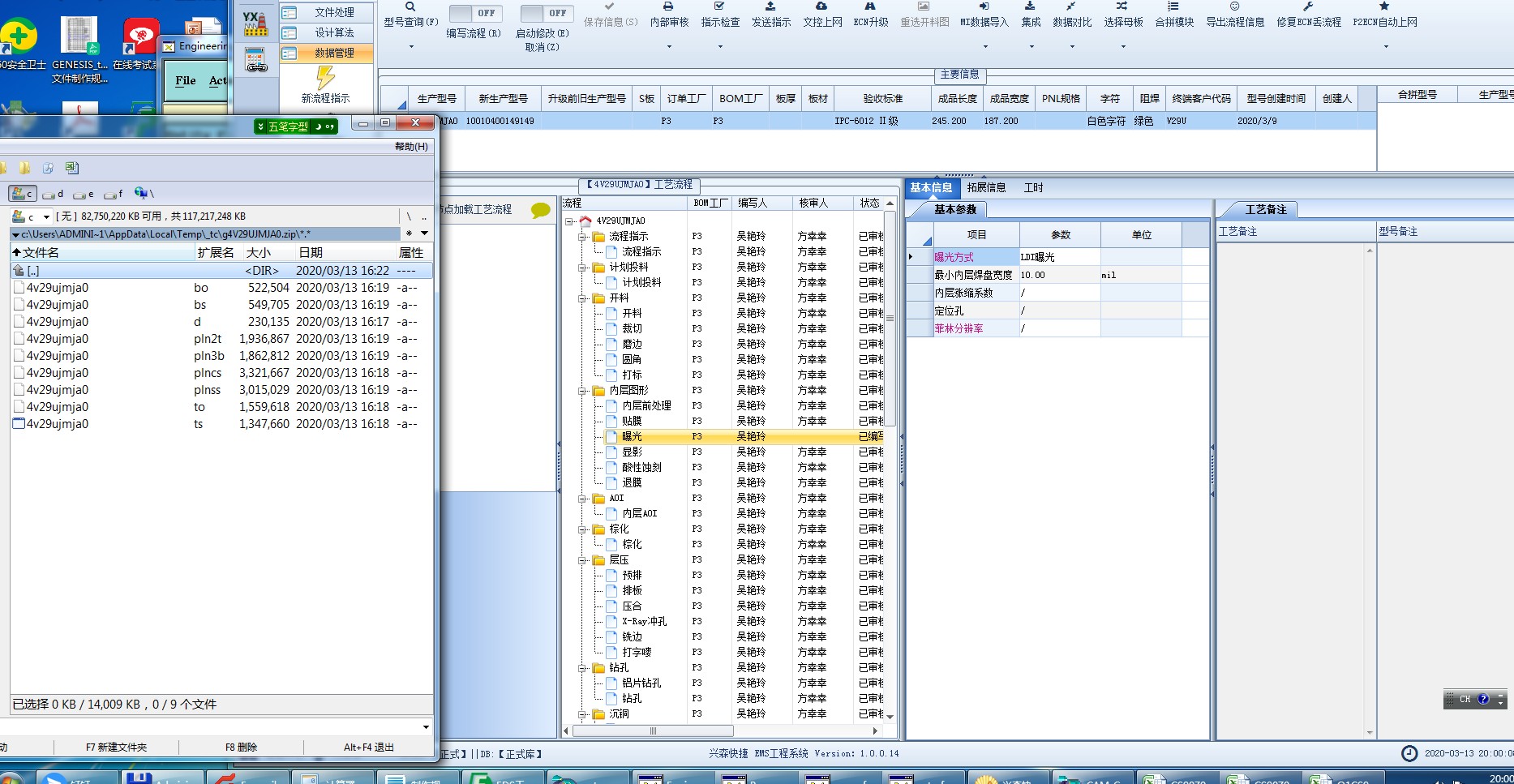Click the 五笔字型 input method bar
1514x784 pixels.
295,126
